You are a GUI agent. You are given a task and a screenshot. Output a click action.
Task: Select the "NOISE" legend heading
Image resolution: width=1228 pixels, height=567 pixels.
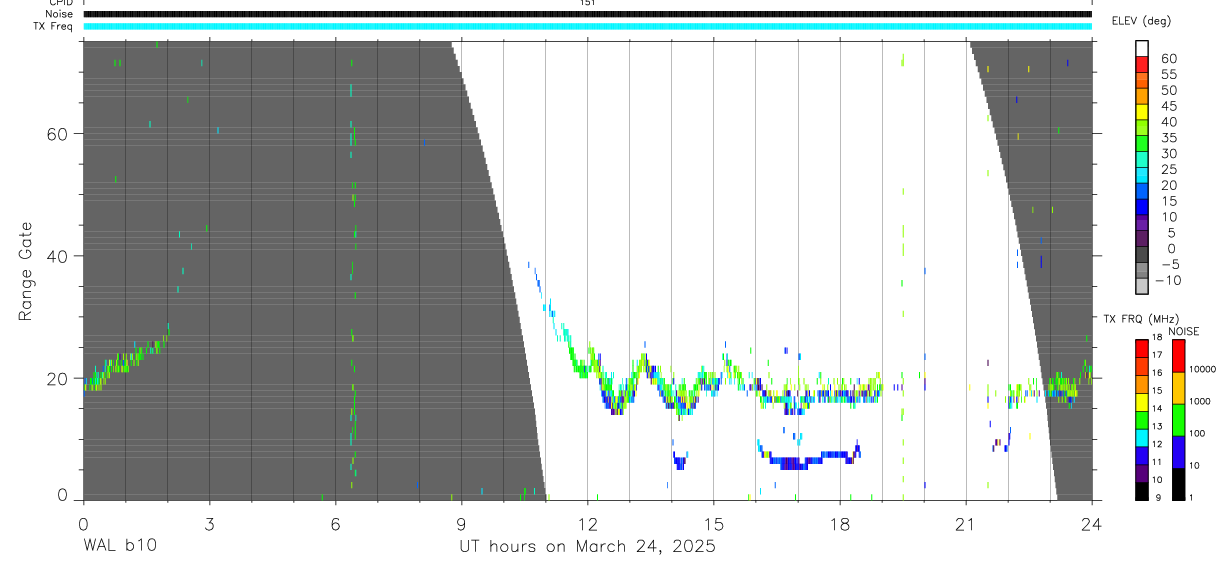click(1184, 331)
